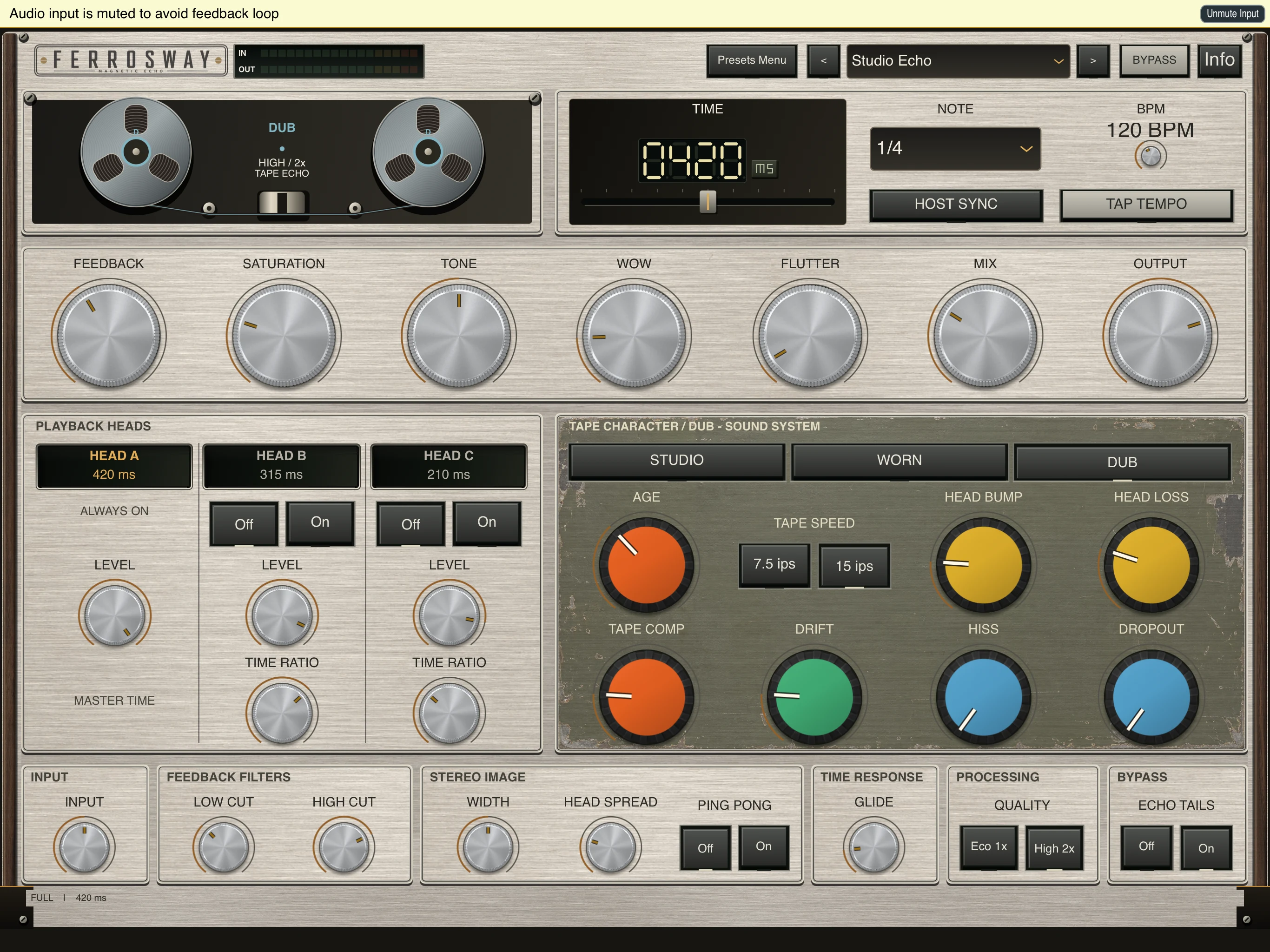Viewport: 1270px width, 952px height.
Task: Select 15 ips tape speed
Action: click(x=854, y=566)
